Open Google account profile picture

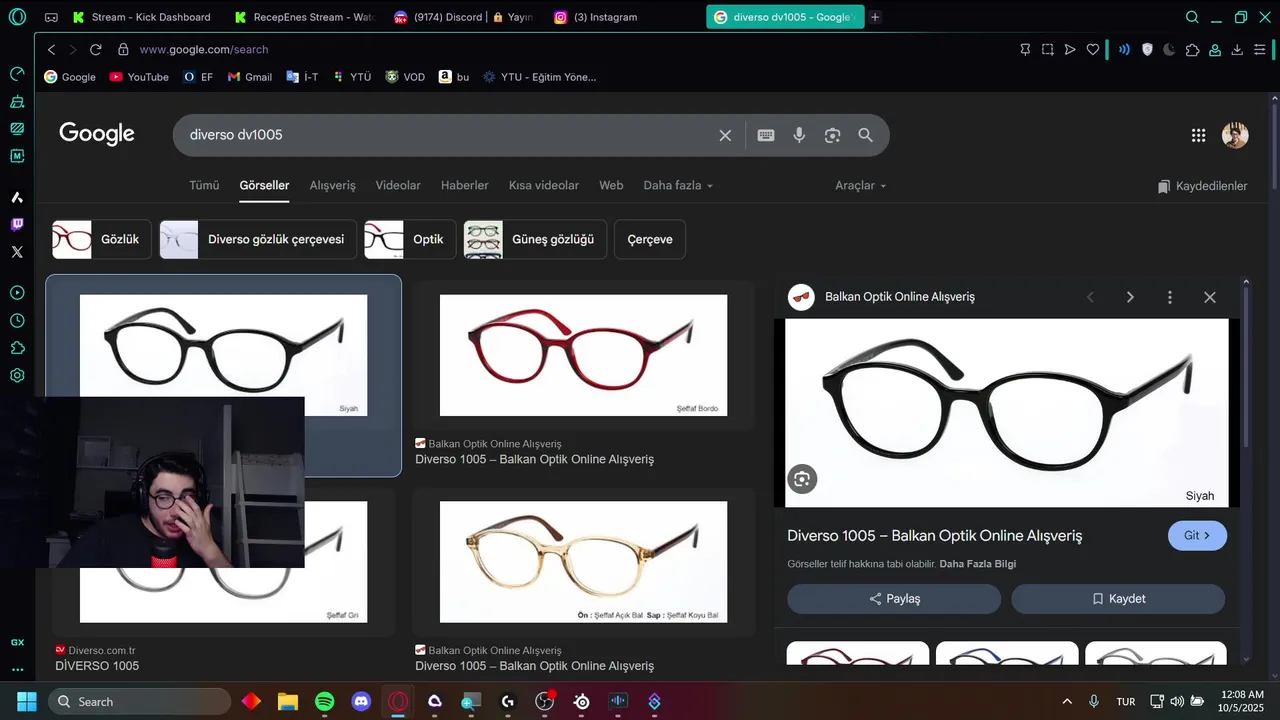[1235, 135]
